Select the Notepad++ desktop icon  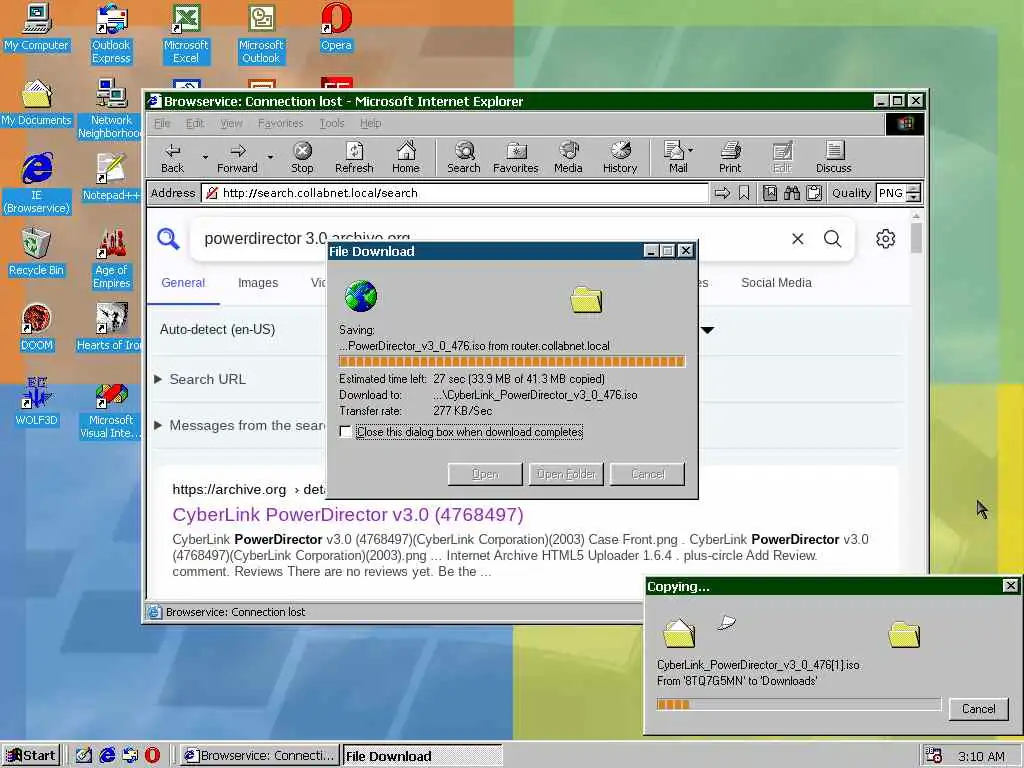coord(111,177)
